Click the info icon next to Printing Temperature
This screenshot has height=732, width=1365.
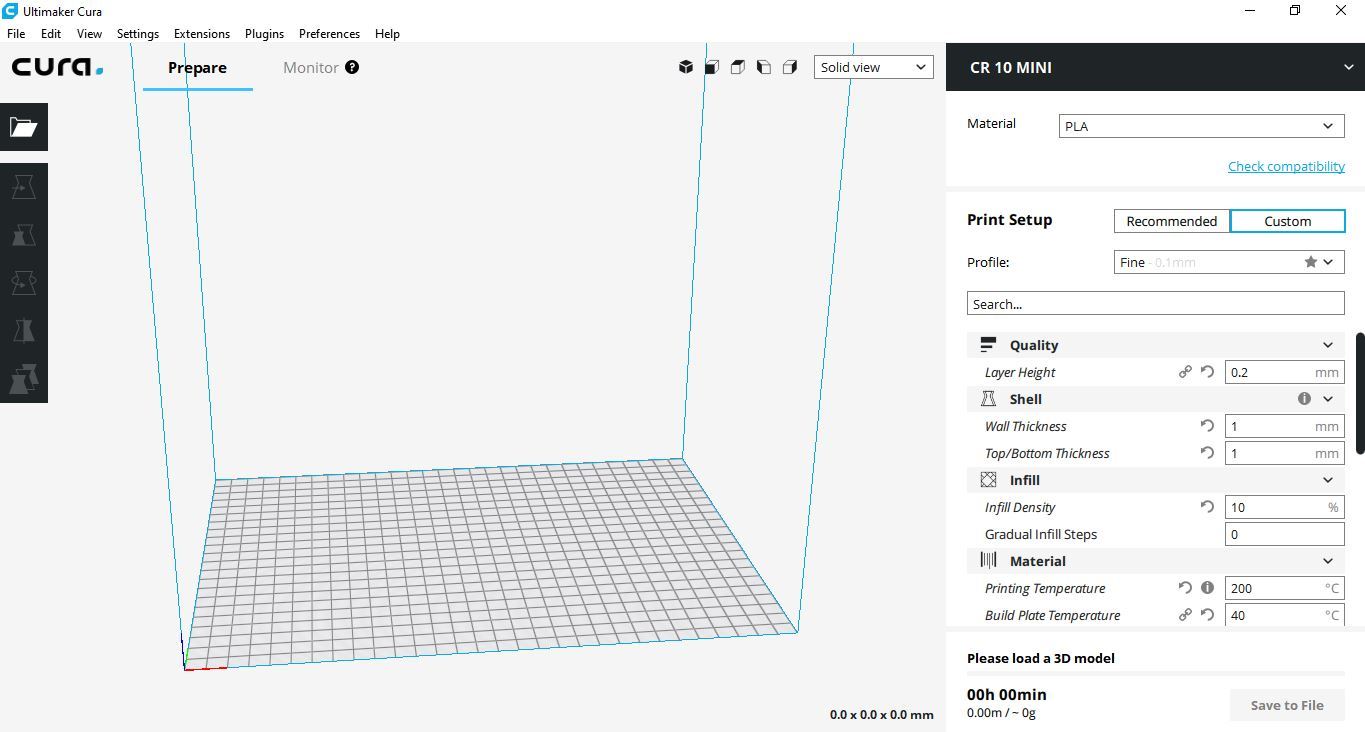coord(1207,588)
